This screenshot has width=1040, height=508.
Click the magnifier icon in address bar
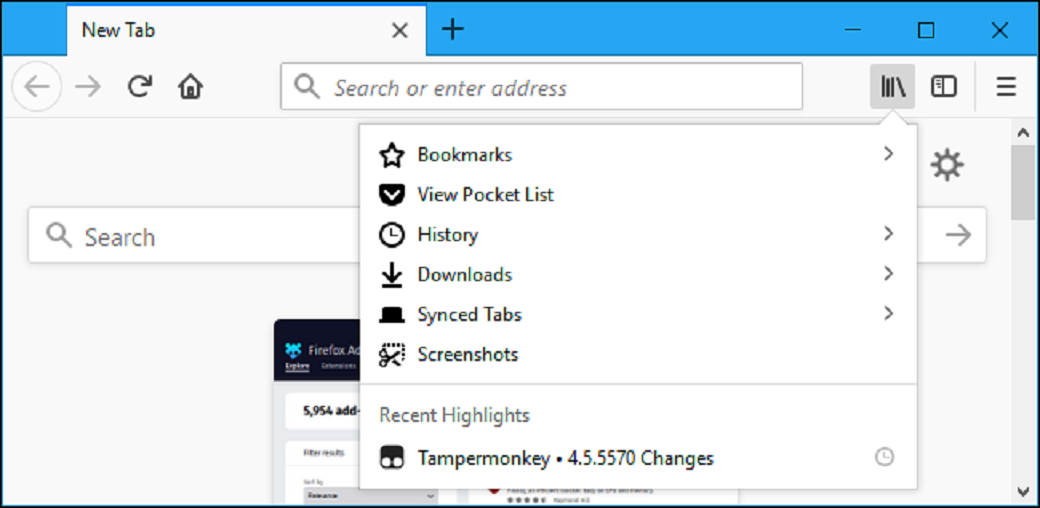coord(306,86)
